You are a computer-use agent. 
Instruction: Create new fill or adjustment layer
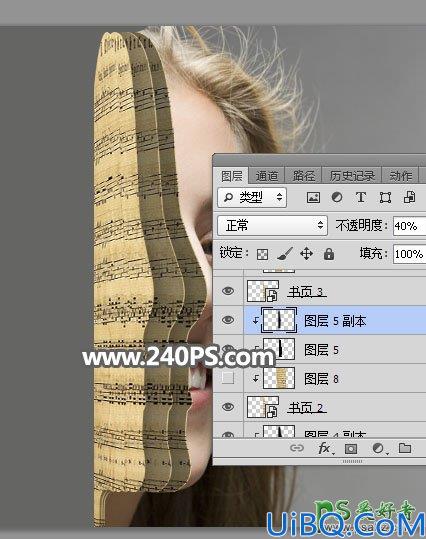(379, 448)
